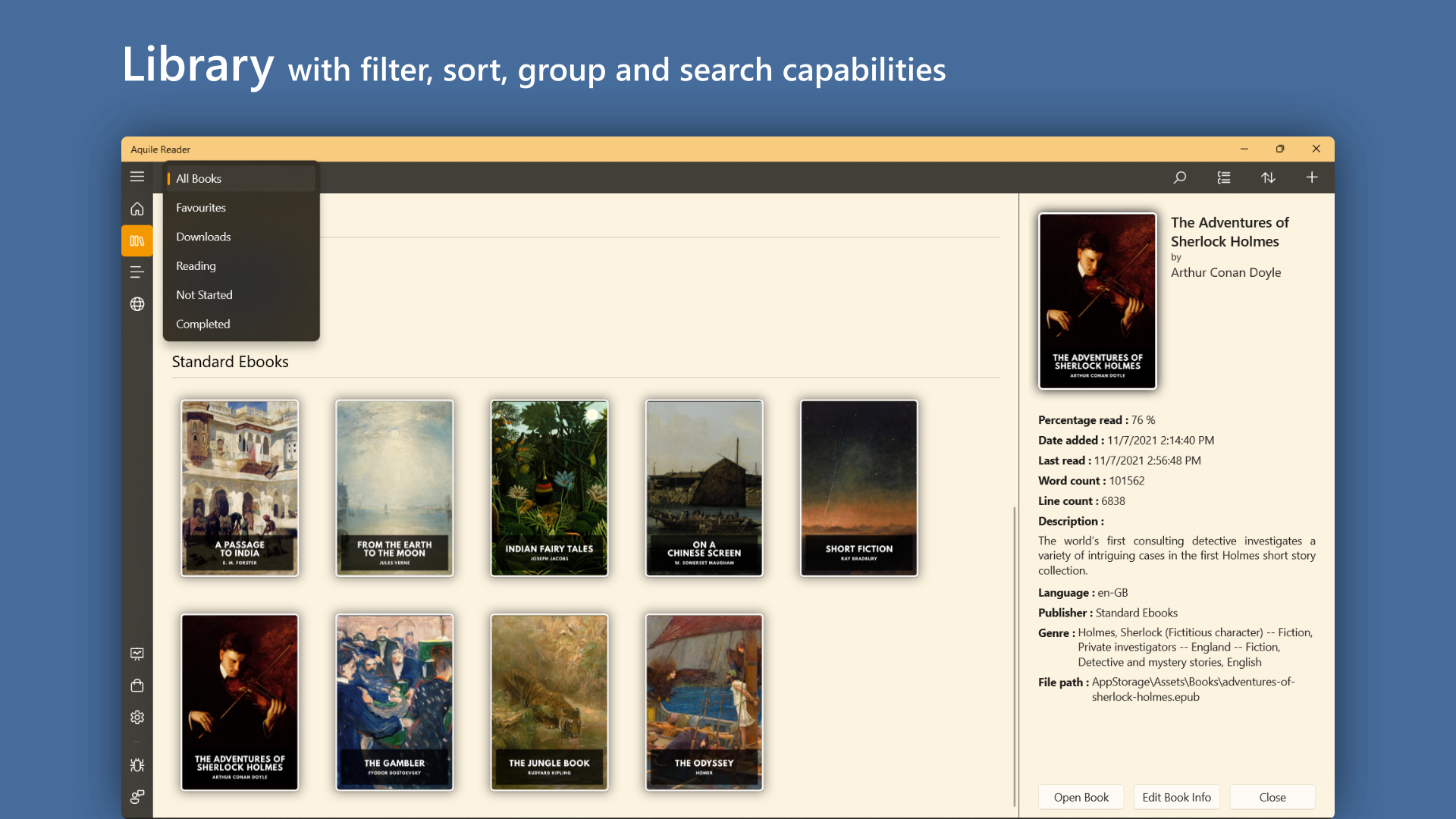Select the Completed filter option
This screenshot has height=819, width=1456.
pyautogui.click(x=202, y=324)
